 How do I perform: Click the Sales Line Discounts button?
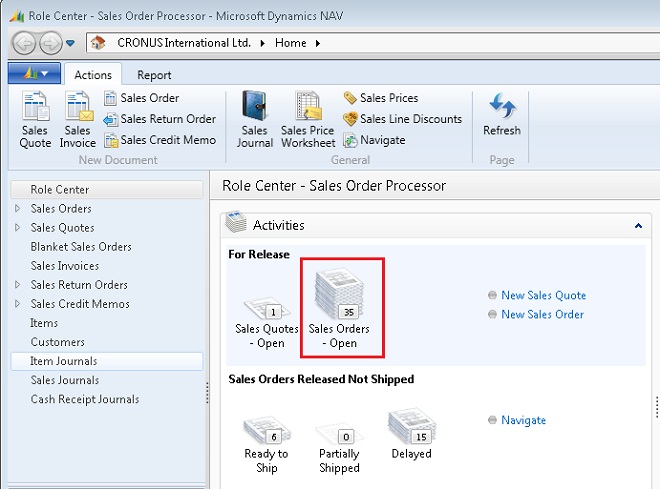pos(402,119)
